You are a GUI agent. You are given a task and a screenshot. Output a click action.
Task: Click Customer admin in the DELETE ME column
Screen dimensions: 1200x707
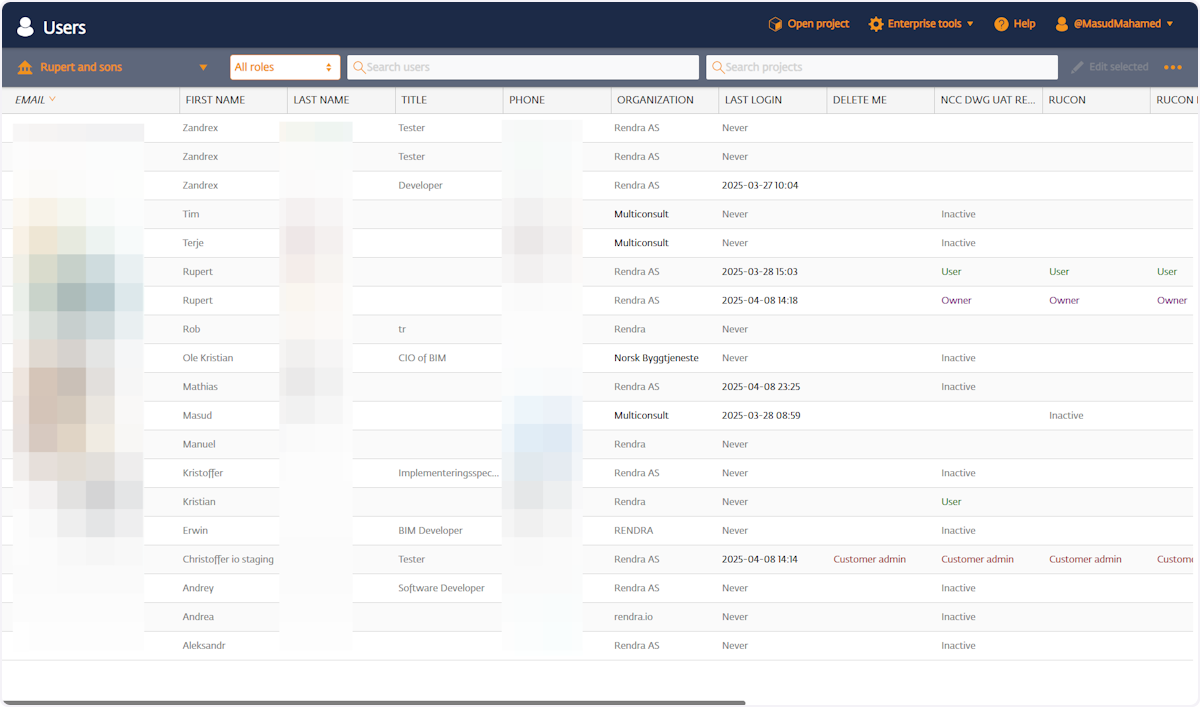click(x=869, y=559)
